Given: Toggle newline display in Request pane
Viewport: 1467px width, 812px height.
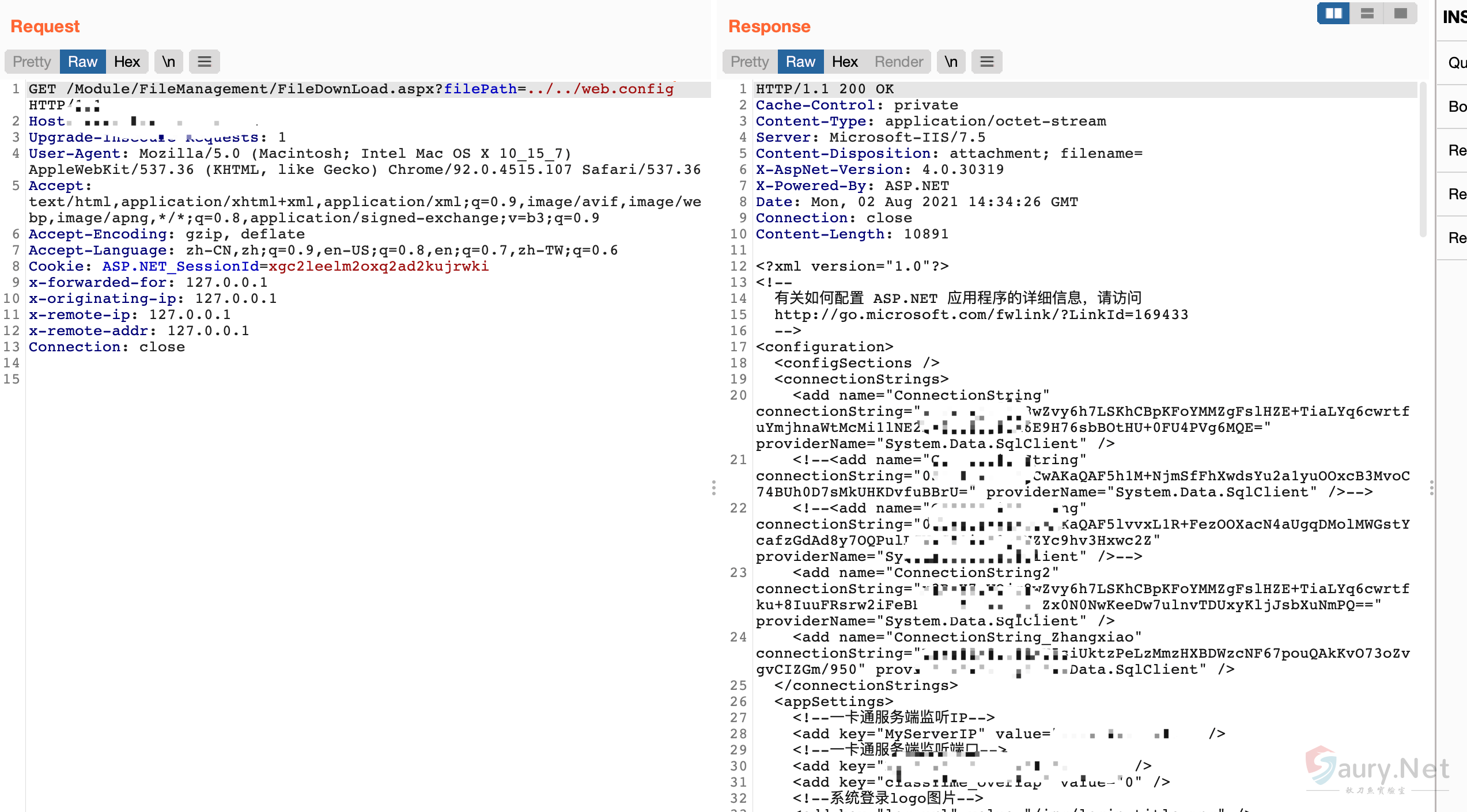Looking at the screenshot, I should pyautogui.click(x=168, y=62).
